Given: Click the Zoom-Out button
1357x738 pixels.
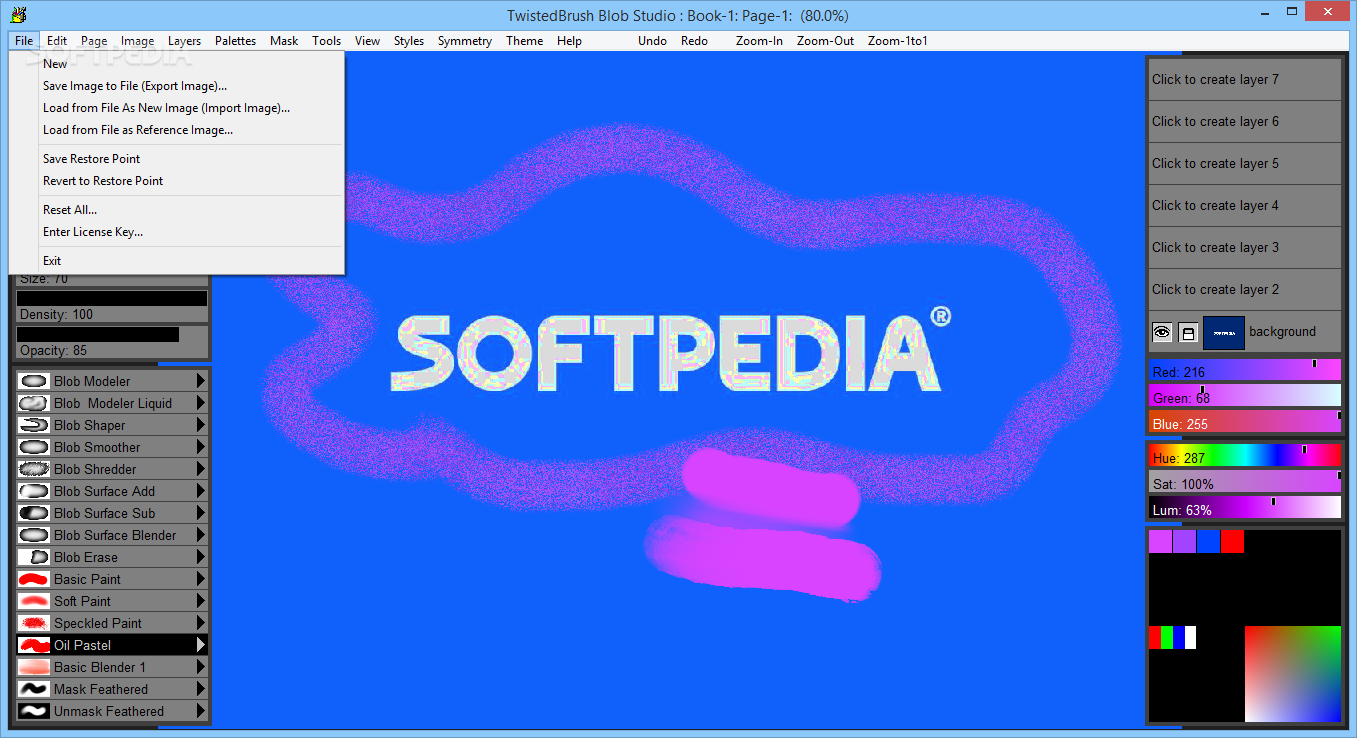Looking at the screenshot, I should [x=825, y=41].
